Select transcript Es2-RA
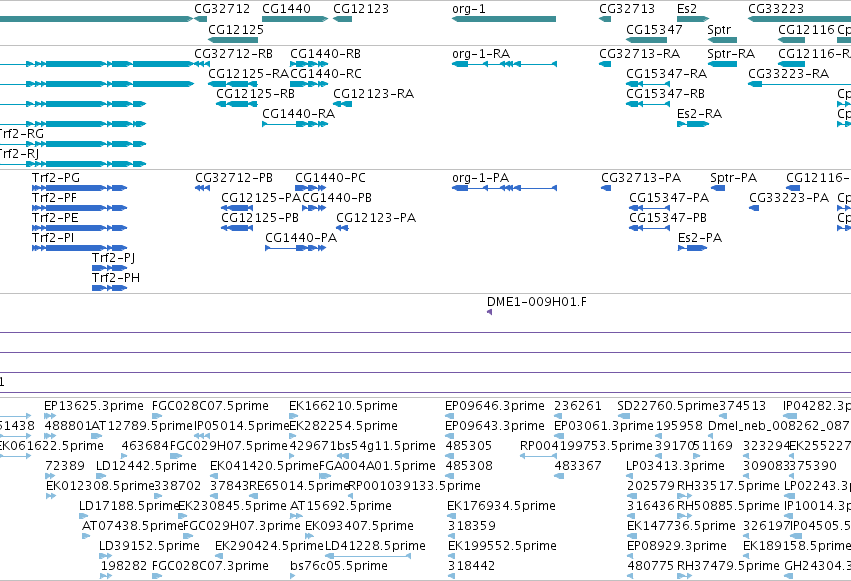The width and height of the screenshot is (851, 581). (700, 114)
